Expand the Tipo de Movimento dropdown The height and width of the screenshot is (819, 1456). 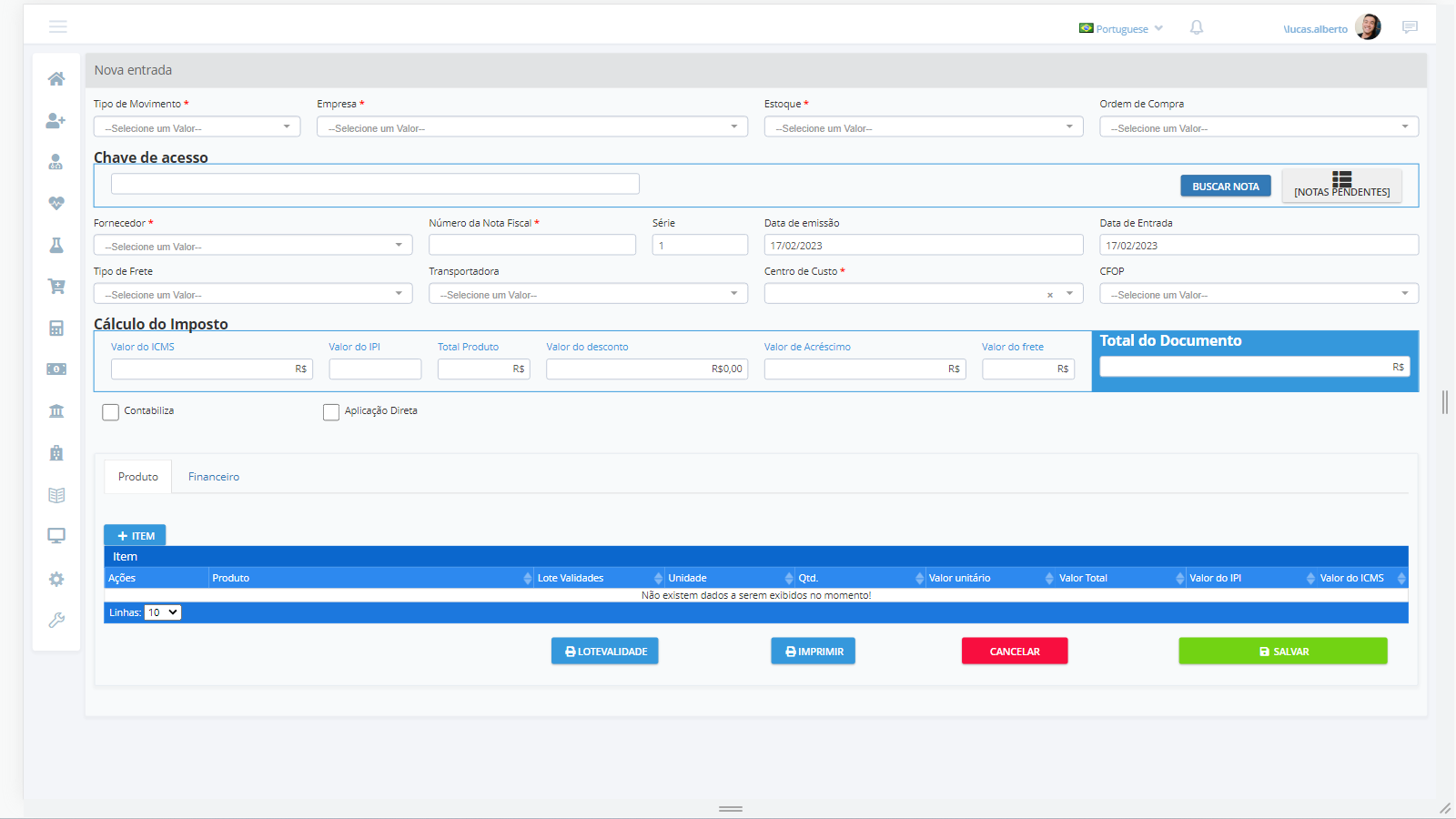click(197, 127)
